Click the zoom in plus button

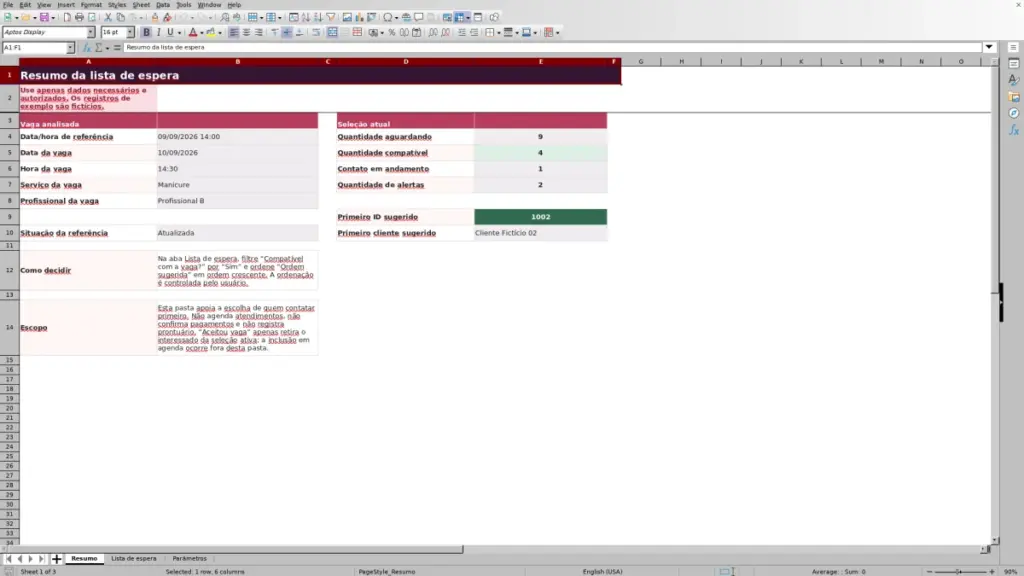(991, 571)
